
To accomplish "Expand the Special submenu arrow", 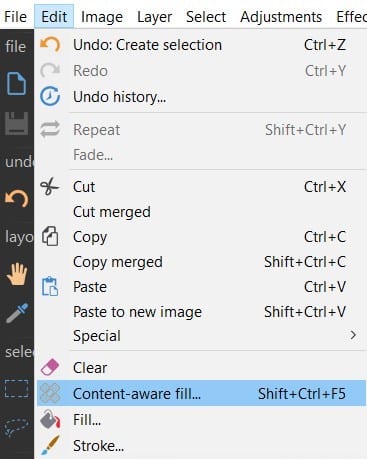I will click(353, 335).
